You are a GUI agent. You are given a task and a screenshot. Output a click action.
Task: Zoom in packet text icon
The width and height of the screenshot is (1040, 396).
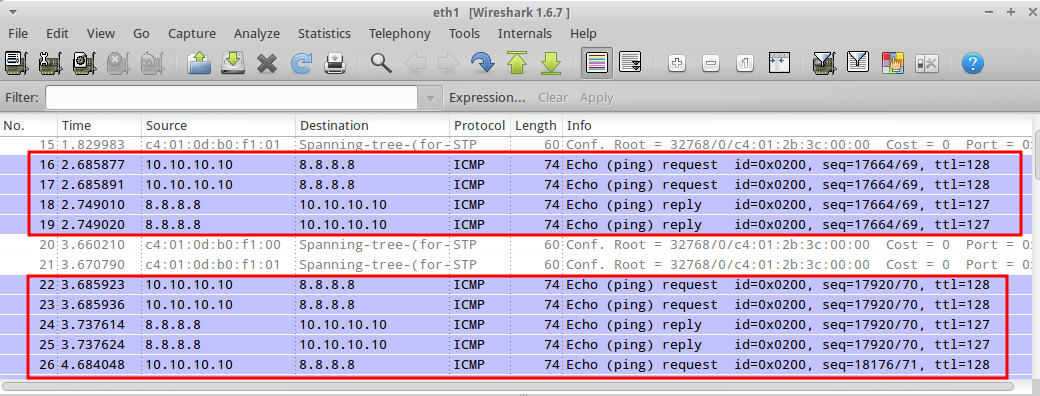point(677,64)
